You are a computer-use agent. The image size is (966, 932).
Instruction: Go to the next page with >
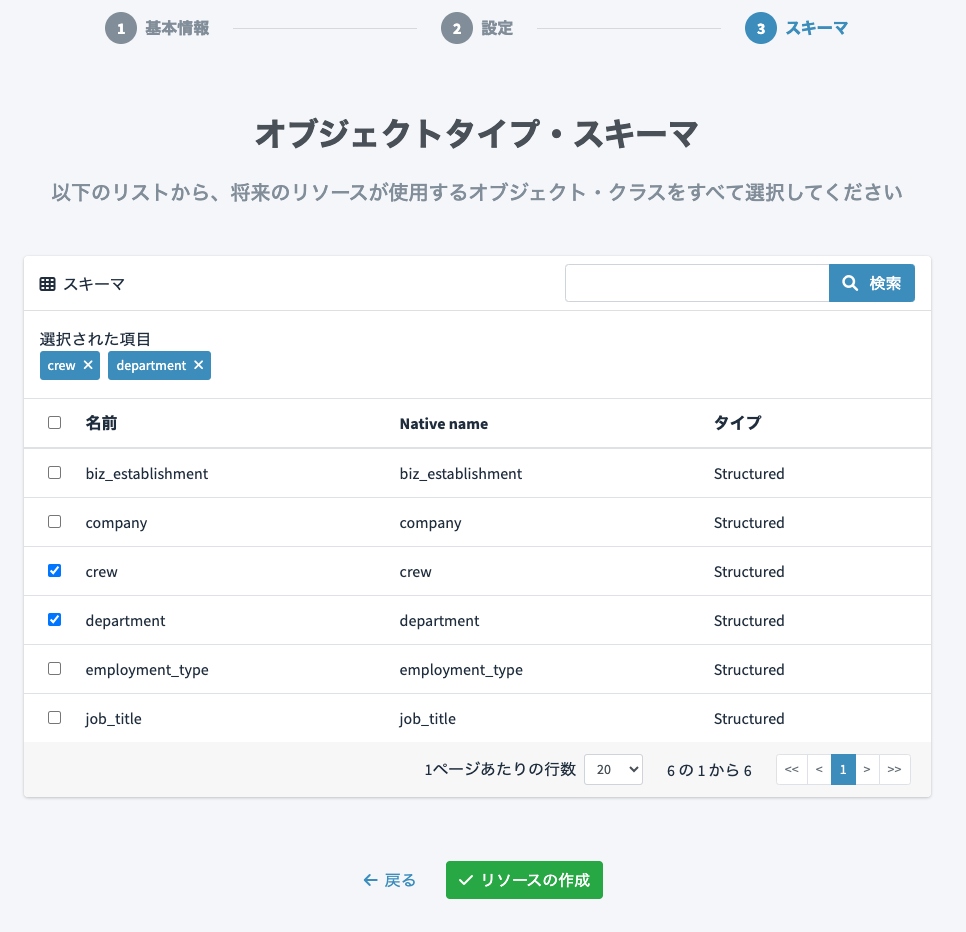pyautogui.click(x=867, y=769)
